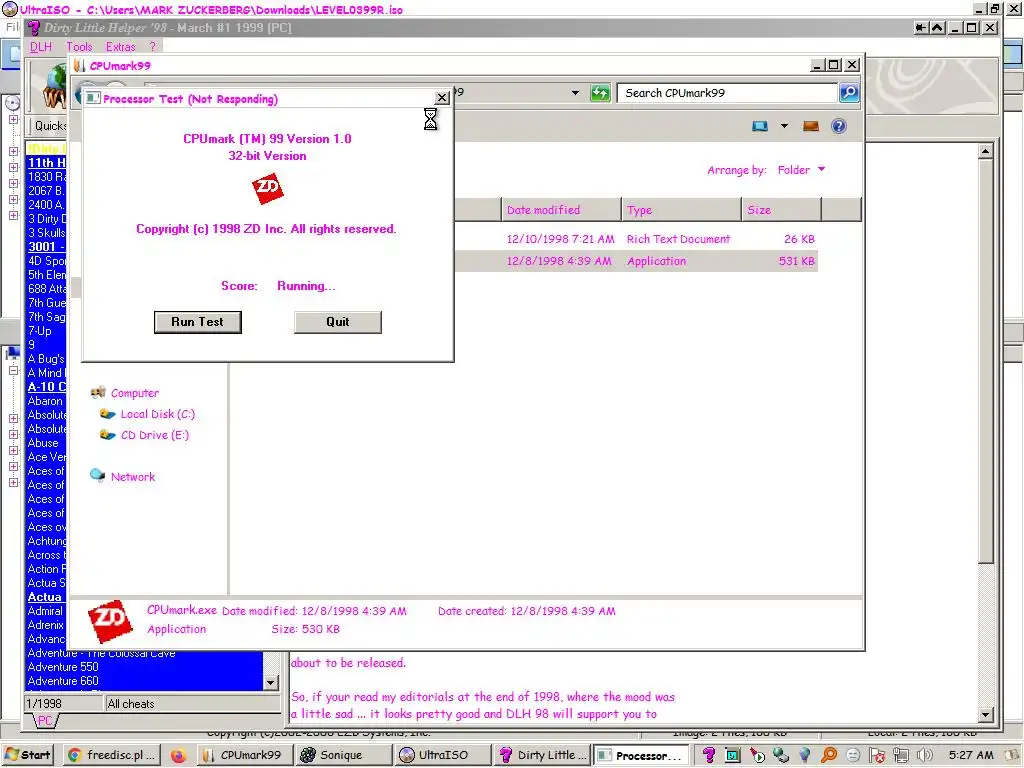Viewport: 1024px width, 768px height.
Task: Click the CD disc icon in UltraISO tree
Action: coord(12,103)
